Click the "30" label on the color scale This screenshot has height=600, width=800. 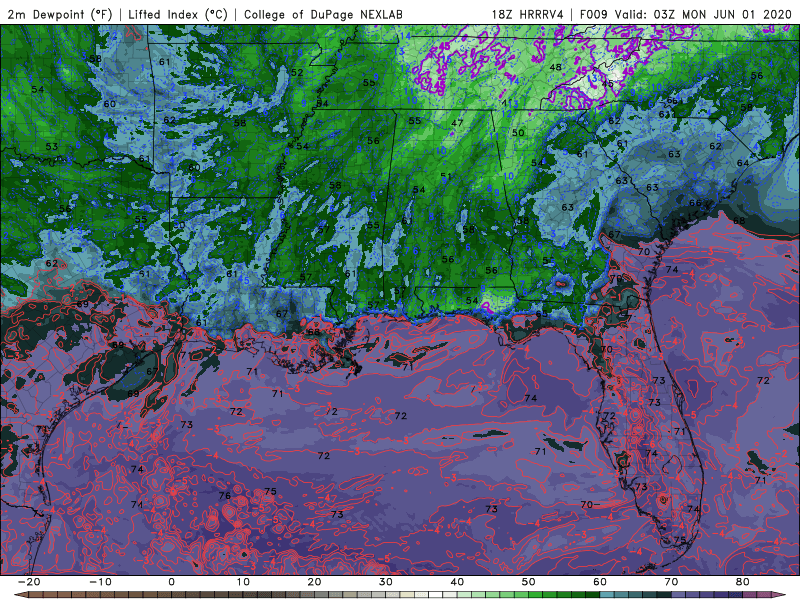pos(386,582)
